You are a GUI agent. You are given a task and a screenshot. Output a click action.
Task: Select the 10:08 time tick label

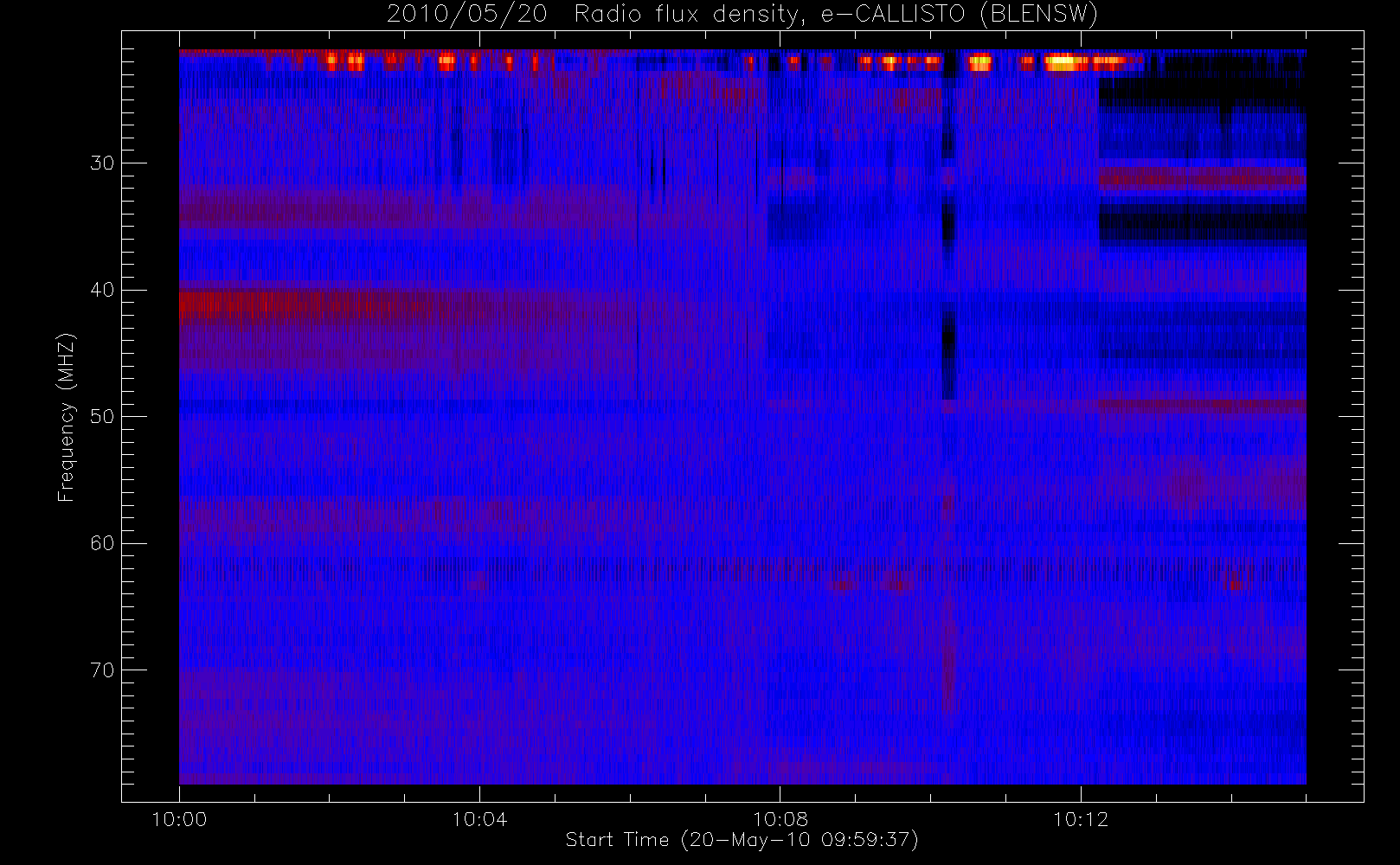click(780, 819)
